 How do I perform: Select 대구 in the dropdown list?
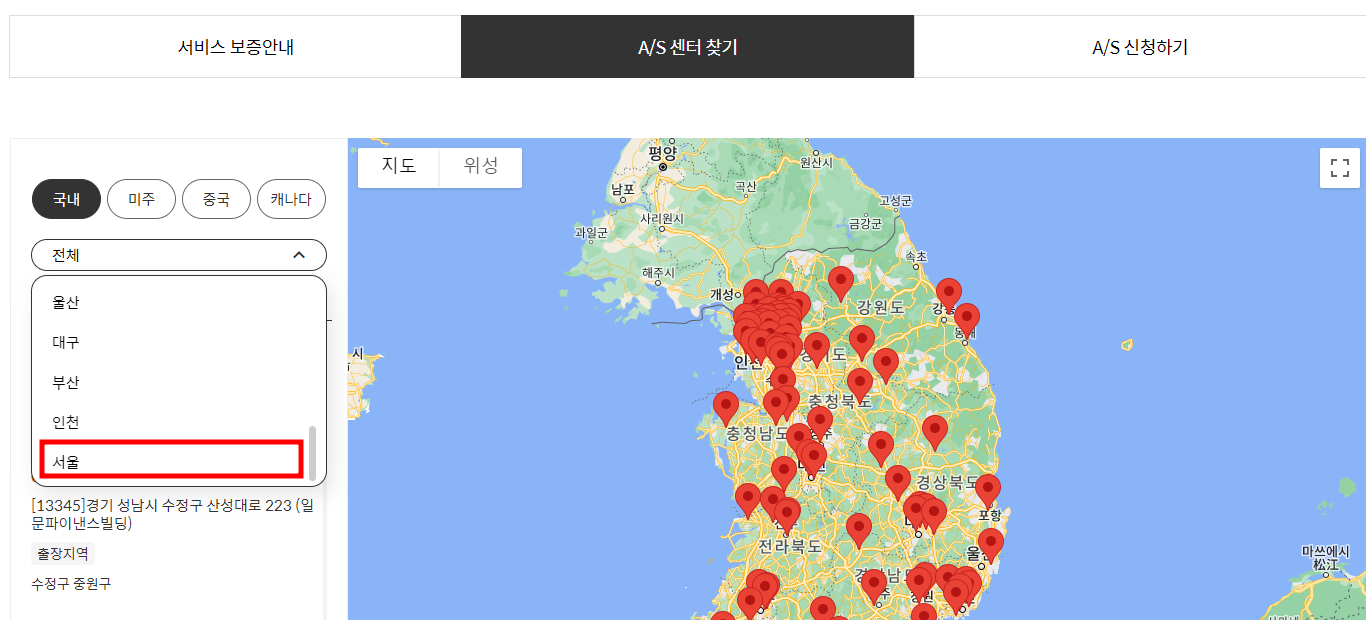tap(170, 342)
